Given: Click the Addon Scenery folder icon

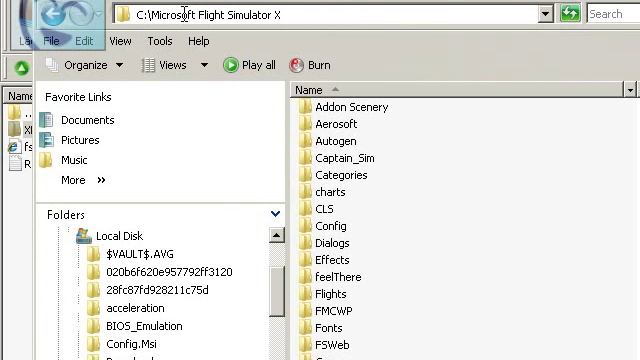Looking at the screenshot, I should click(305, 107).
